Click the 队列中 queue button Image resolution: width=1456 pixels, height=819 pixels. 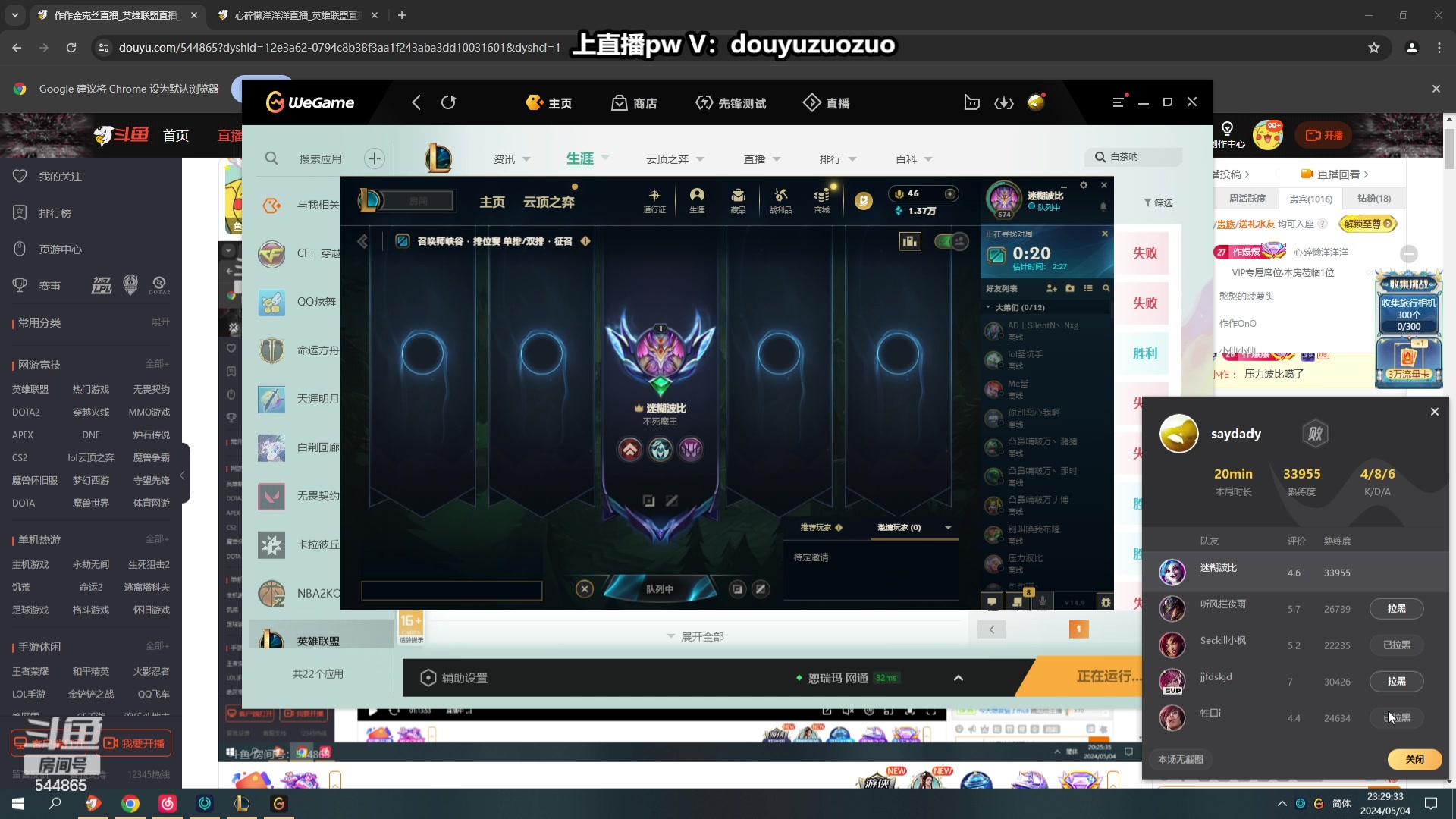coord(660,588)
